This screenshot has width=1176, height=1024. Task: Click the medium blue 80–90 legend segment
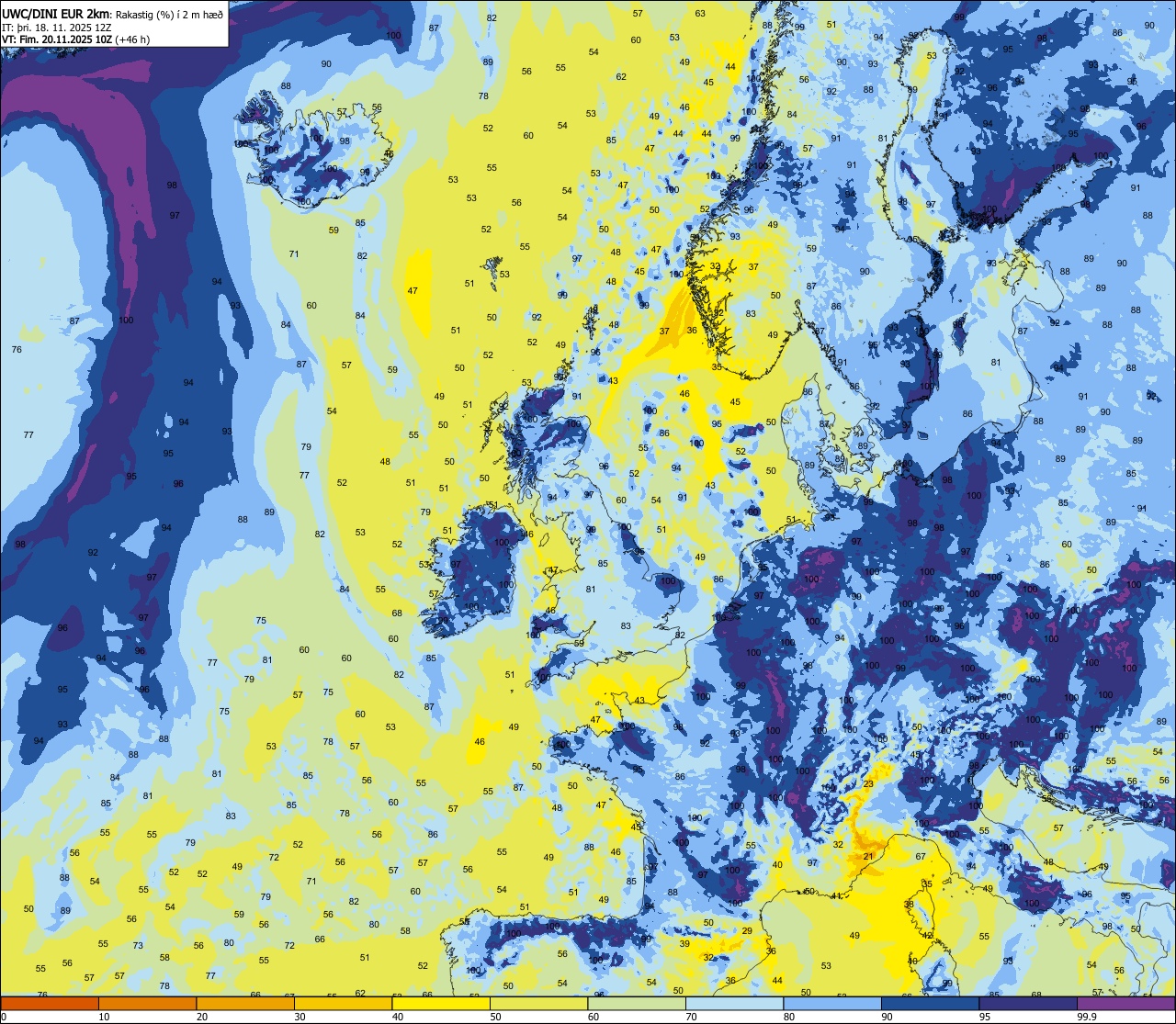(x=832, y=1003)
